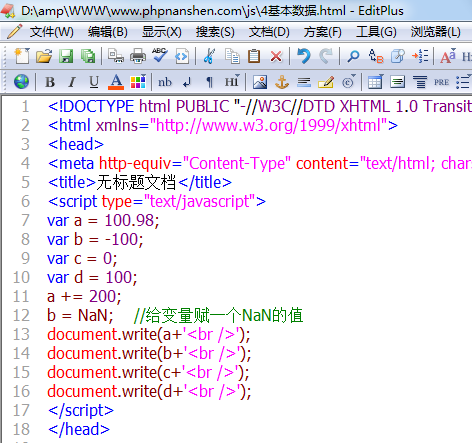The height and width of the screenshot is (443, 472).
Task: Run the ABC spell check
Action: (160, 55)
